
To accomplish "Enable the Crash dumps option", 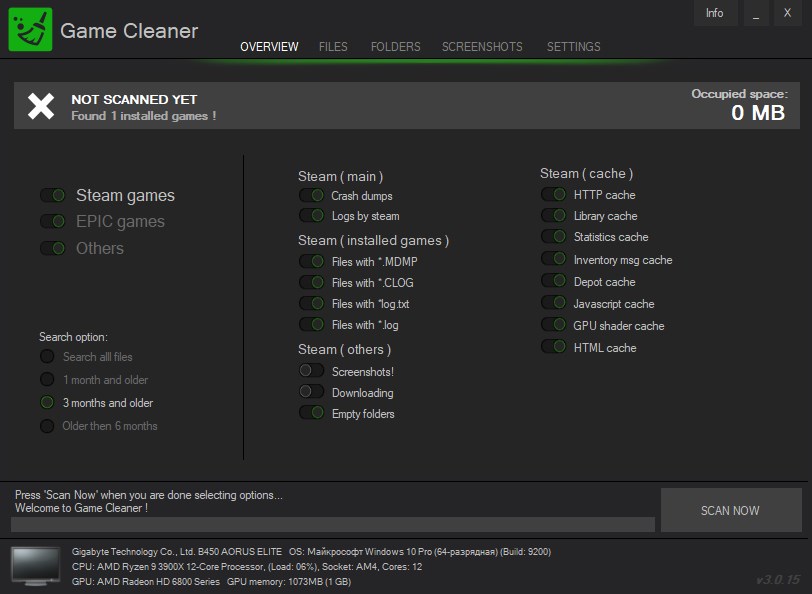I will coord(309,195).
